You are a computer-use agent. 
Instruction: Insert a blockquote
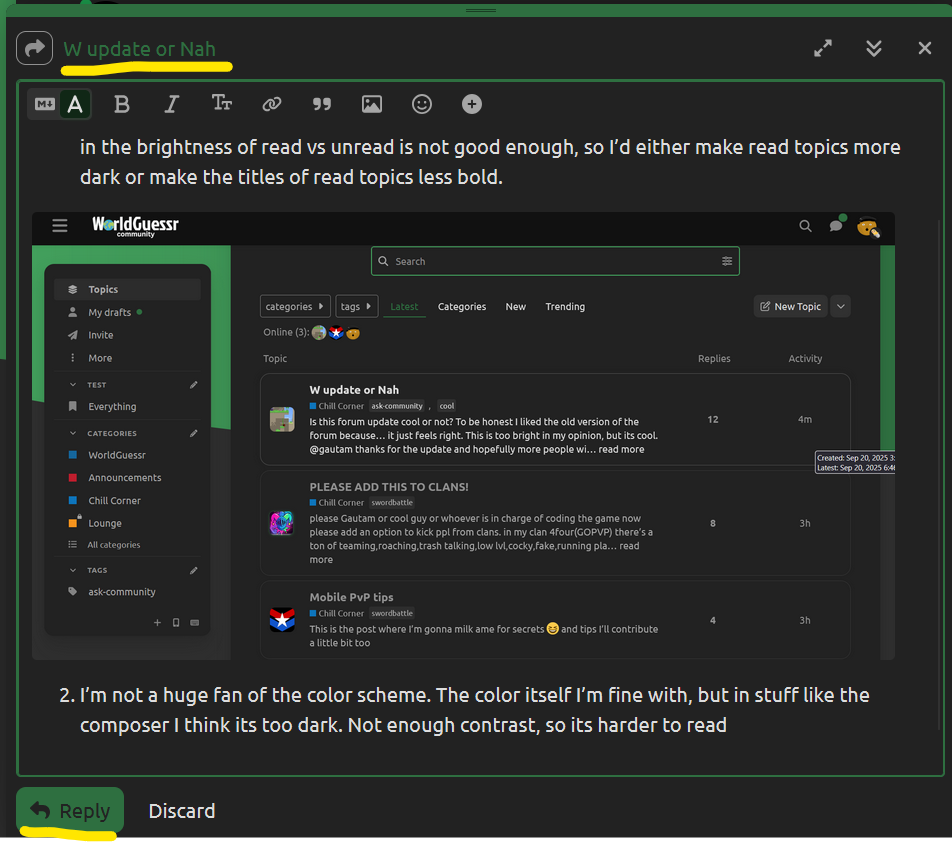coord(322,104)
